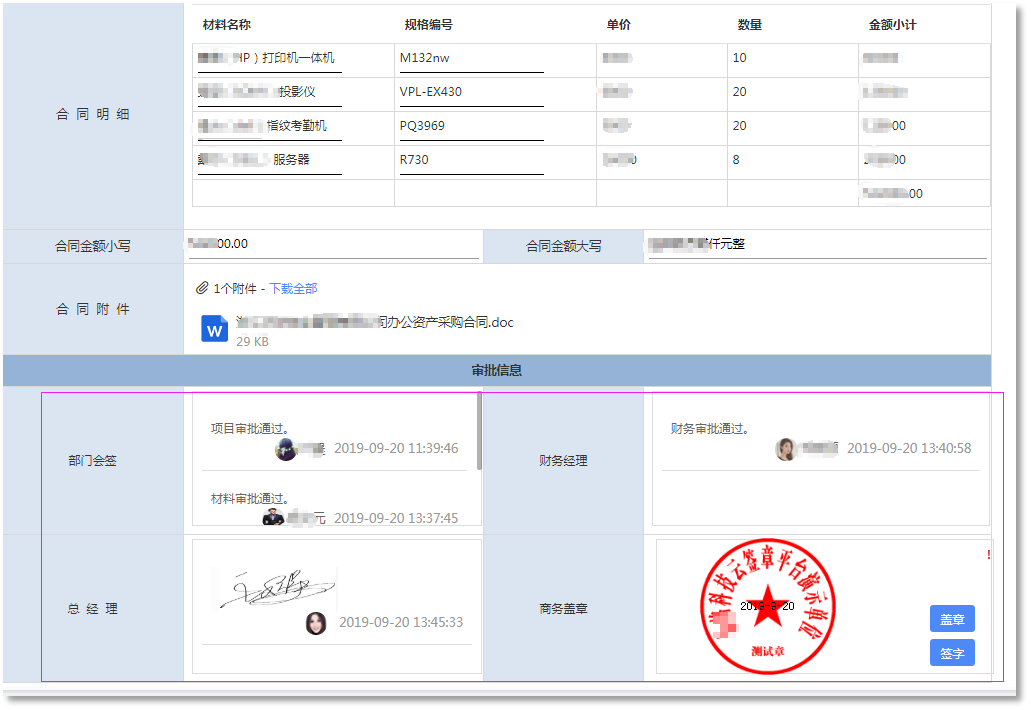Focus the R730 specification field

470,160
